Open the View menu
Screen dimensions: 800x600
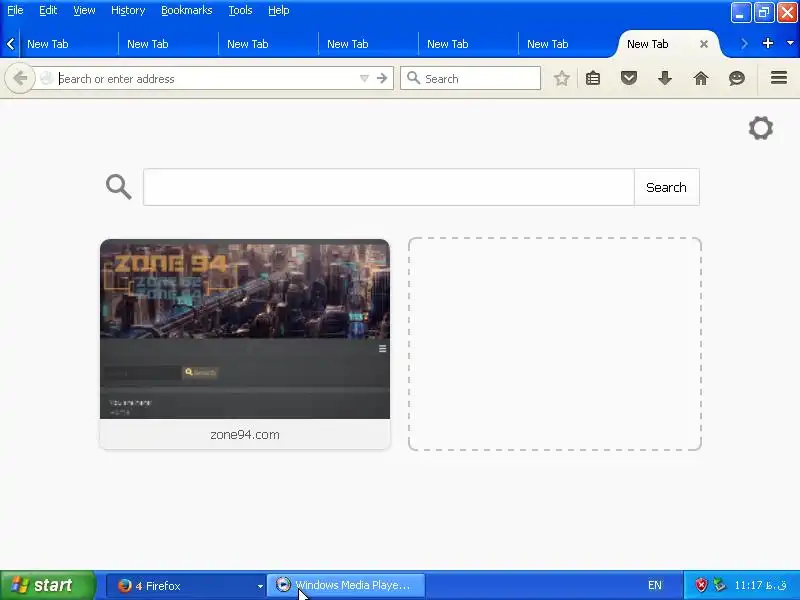tap(84, 10)
